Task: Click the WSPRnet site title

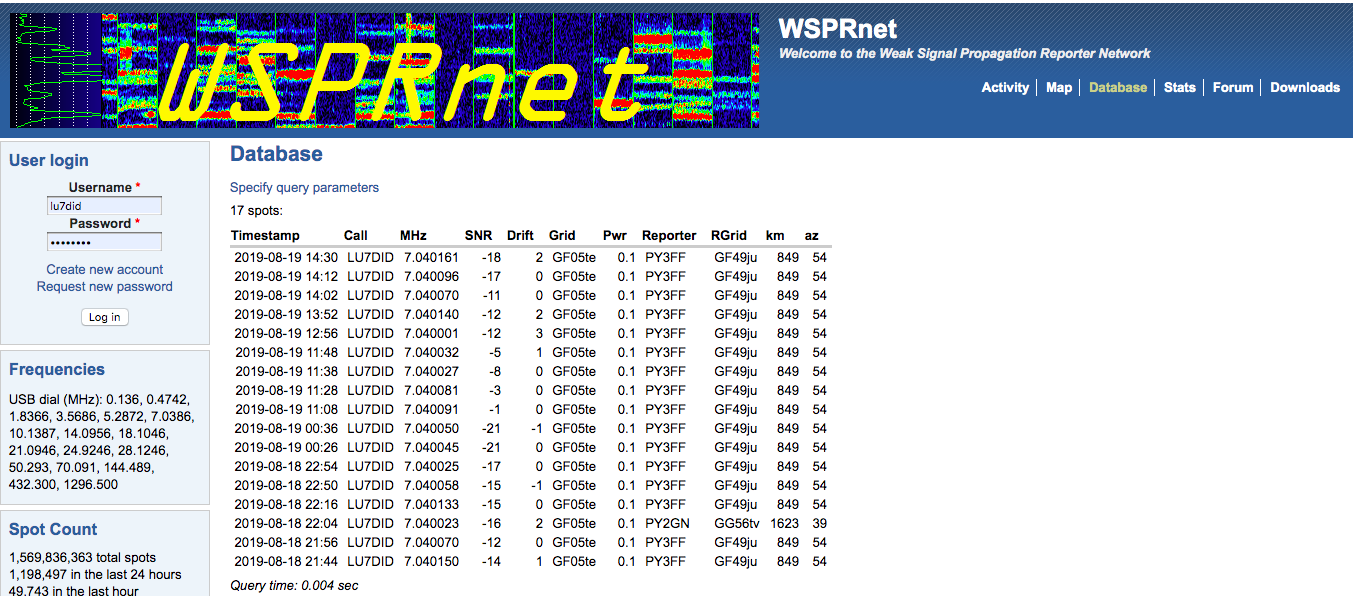Action: pyautogui.click(x=838, y=29)
